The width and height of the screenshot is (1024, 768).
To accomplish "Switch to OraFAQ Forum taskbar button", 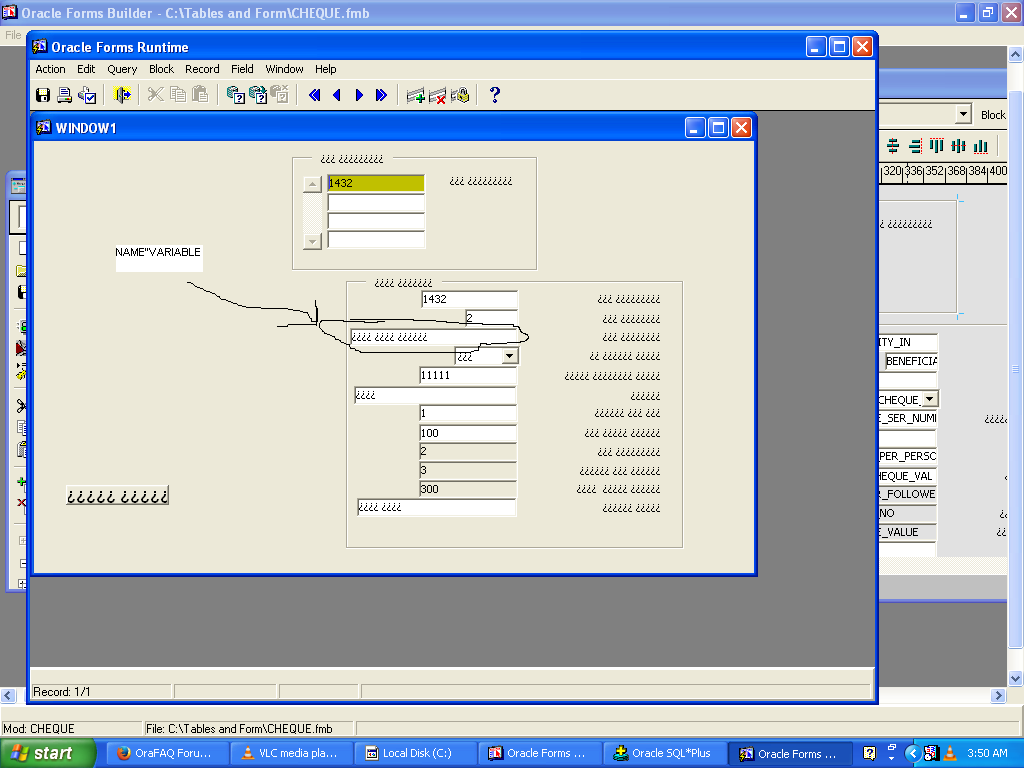I will [x=168, y=753].
